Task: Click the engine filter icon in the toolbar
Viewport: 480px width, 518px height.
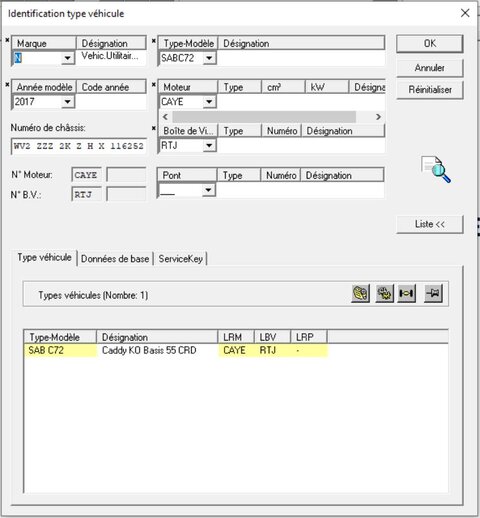Action: click(x=360, y=293)
